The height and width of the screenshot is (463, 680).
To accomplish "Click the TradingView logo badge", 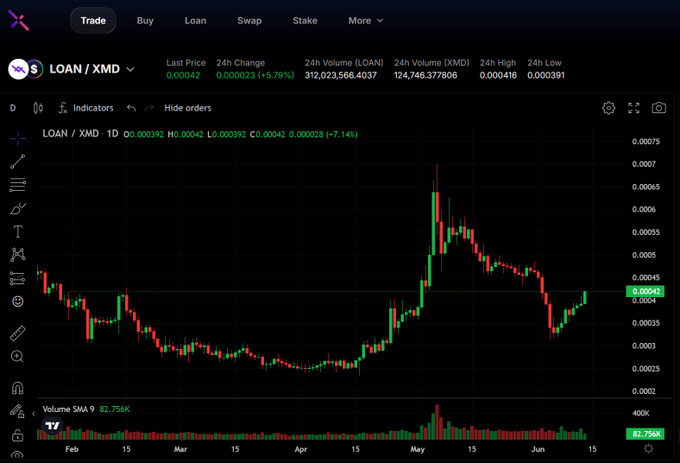I will coord(52,426).
